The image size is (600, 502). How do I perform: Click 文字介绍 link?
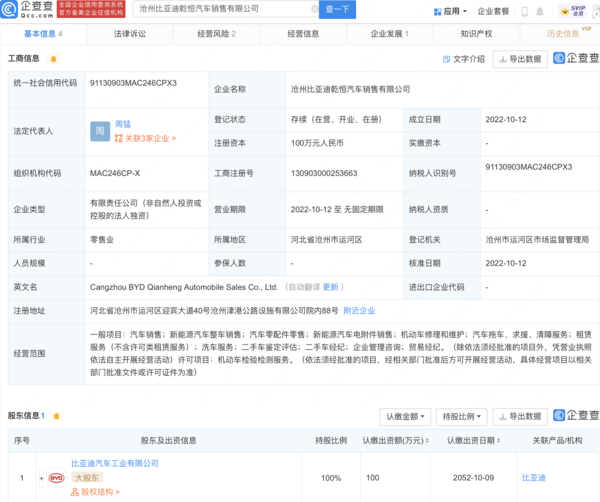[x=464, y=59]
